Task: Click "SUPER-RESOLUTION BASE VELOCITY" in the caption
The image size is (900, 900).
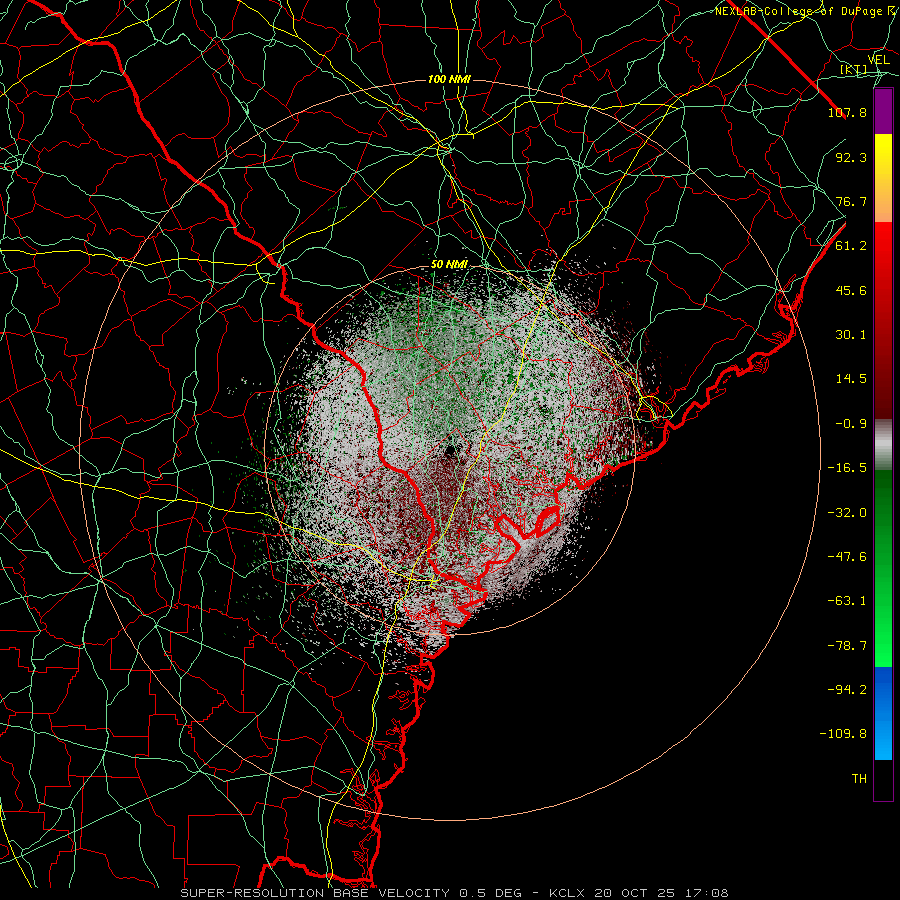Action: point(315,893)
